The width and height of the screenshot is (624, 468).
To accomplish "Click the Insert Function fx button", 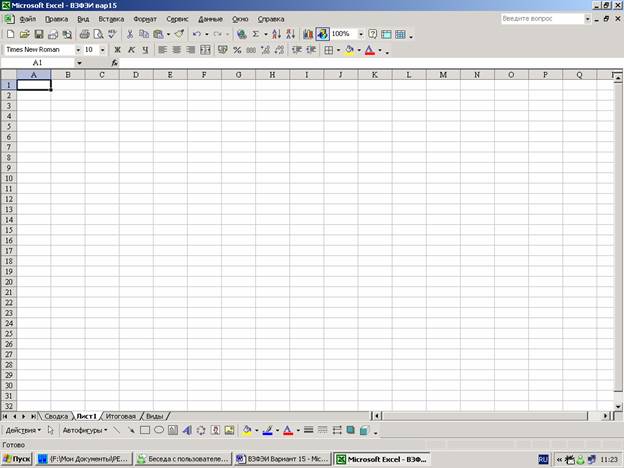I will [115, 63].
